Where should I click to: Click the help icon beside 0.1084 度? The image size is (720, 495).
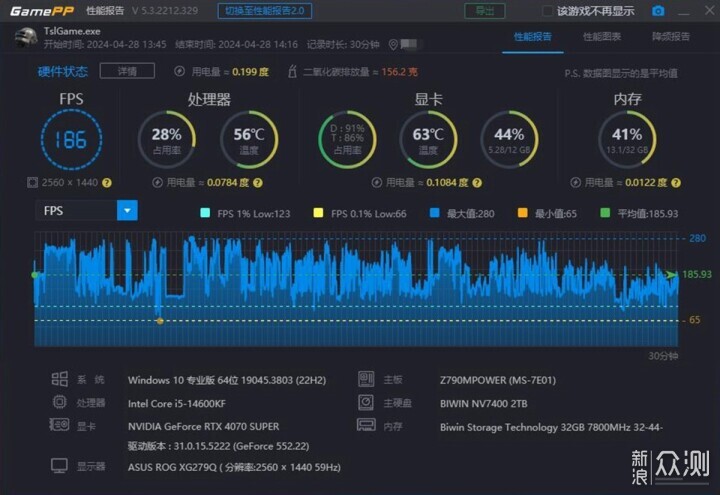(477, 183)
